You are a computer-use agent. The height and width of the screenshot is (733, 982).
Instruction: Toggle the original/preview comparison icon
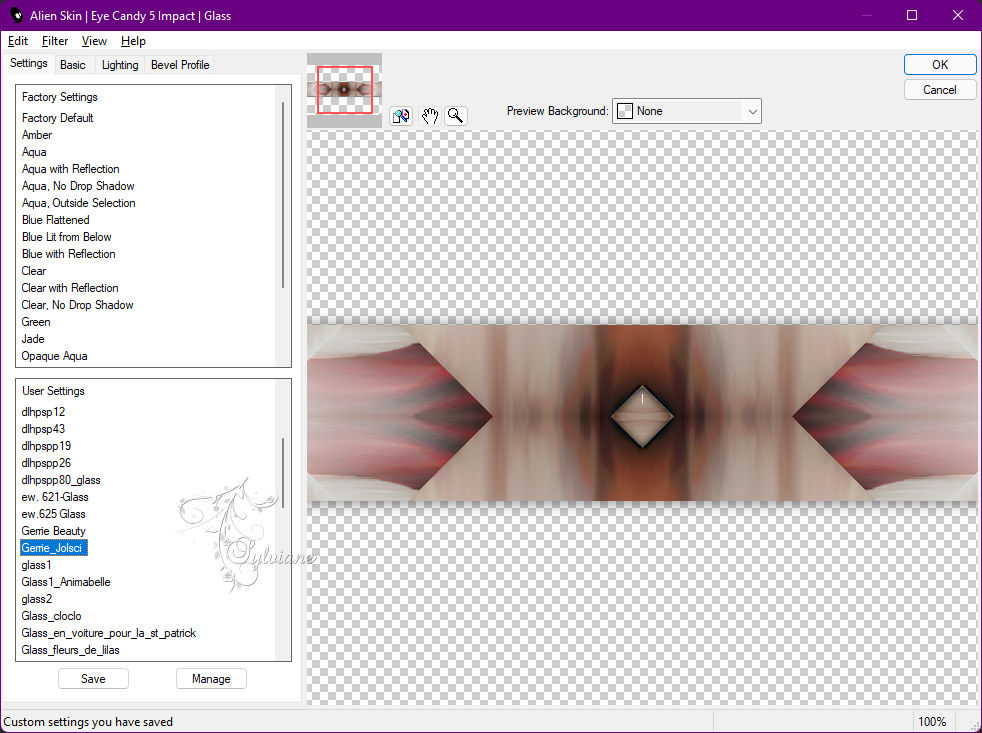point(401,116)
